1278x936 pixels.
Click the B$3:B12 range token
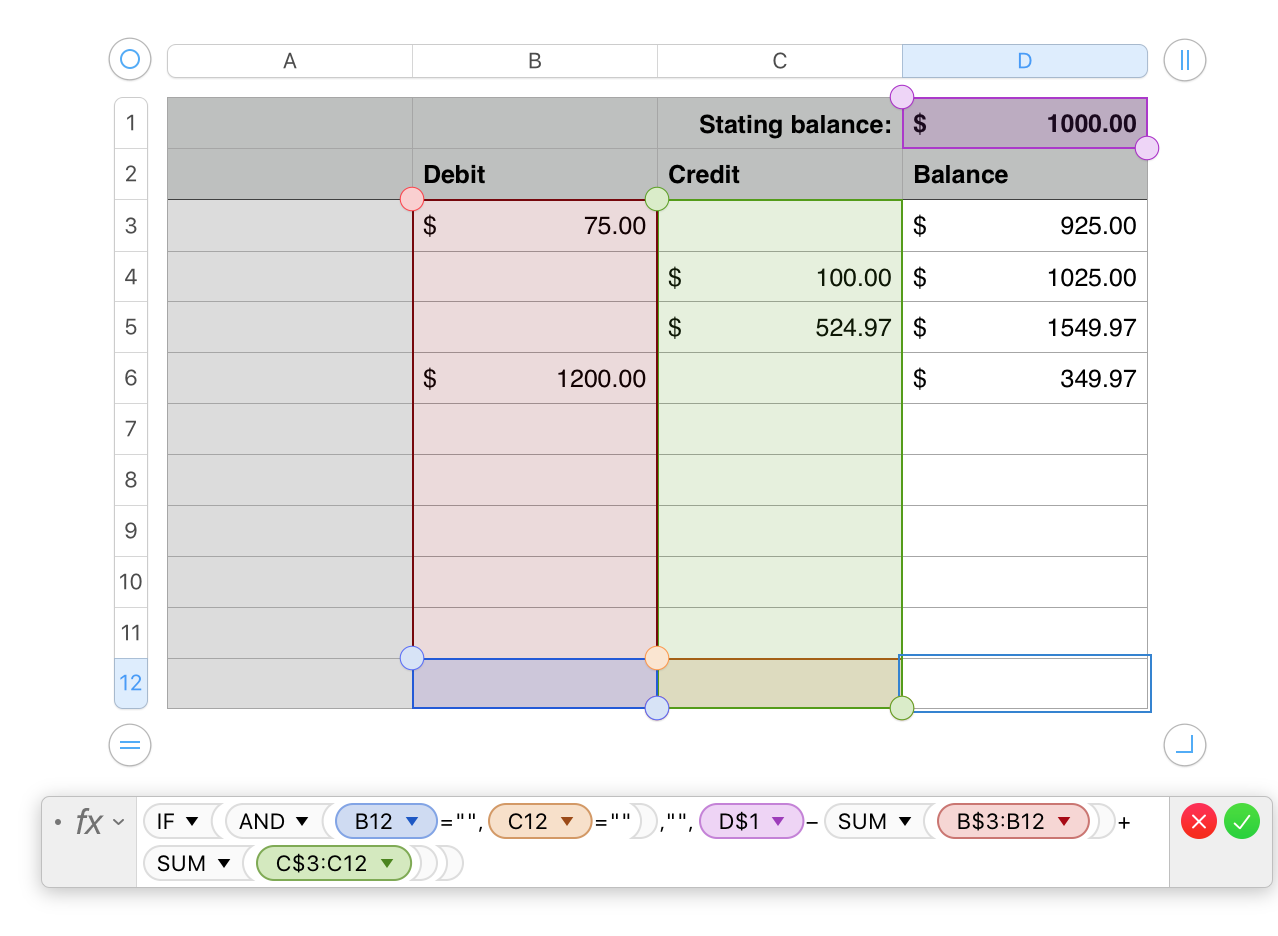pyautogui.click(x=1001, y=822)
